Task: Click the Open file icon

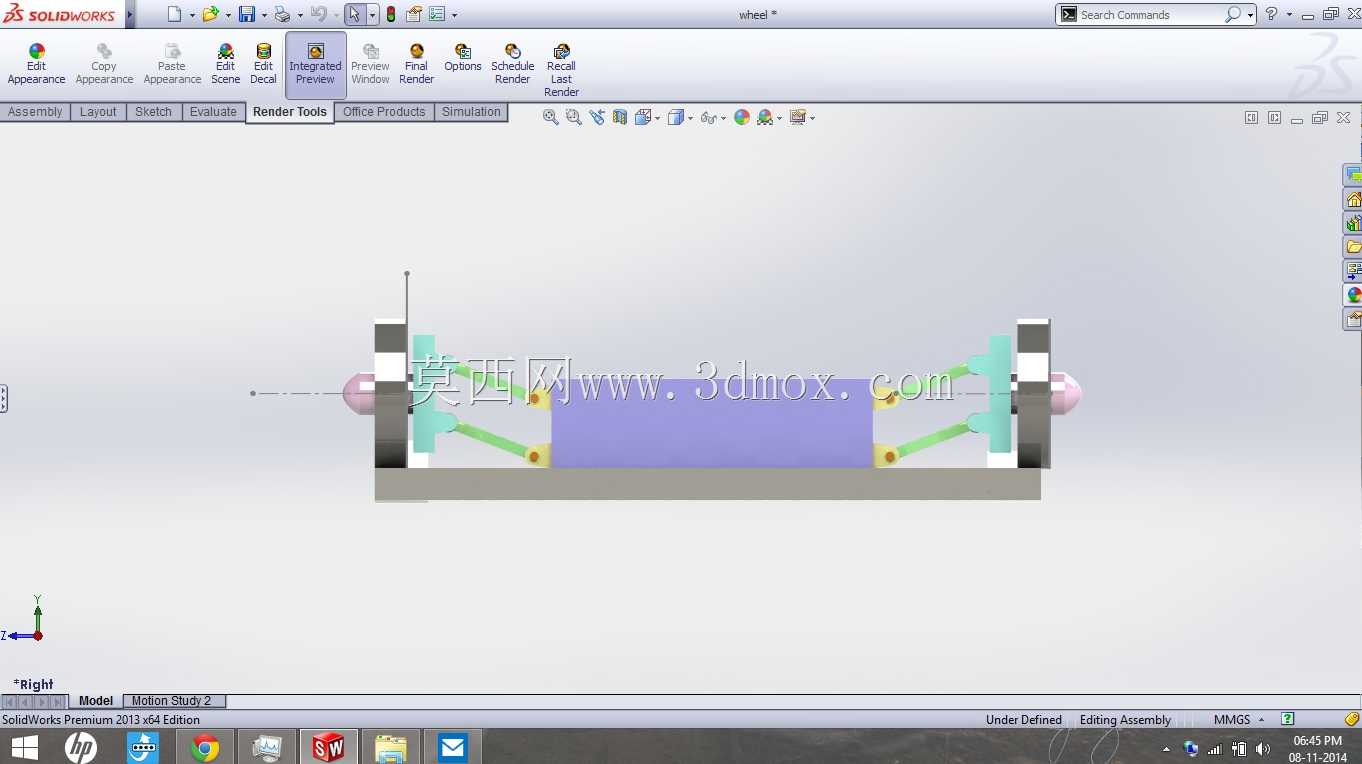Action: 210,14
